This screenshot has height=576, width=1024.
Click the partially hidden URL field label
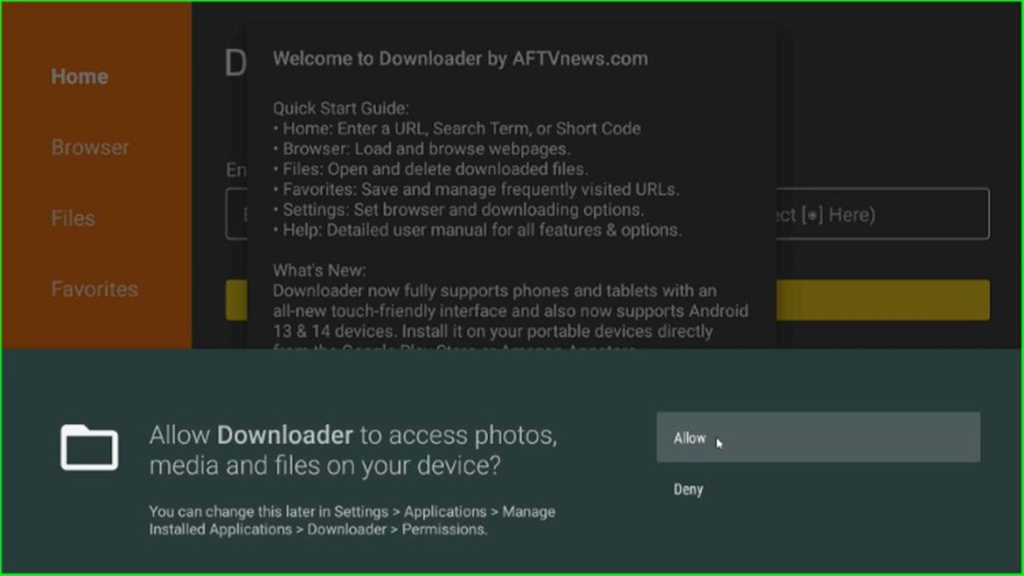tap(236, 170)
